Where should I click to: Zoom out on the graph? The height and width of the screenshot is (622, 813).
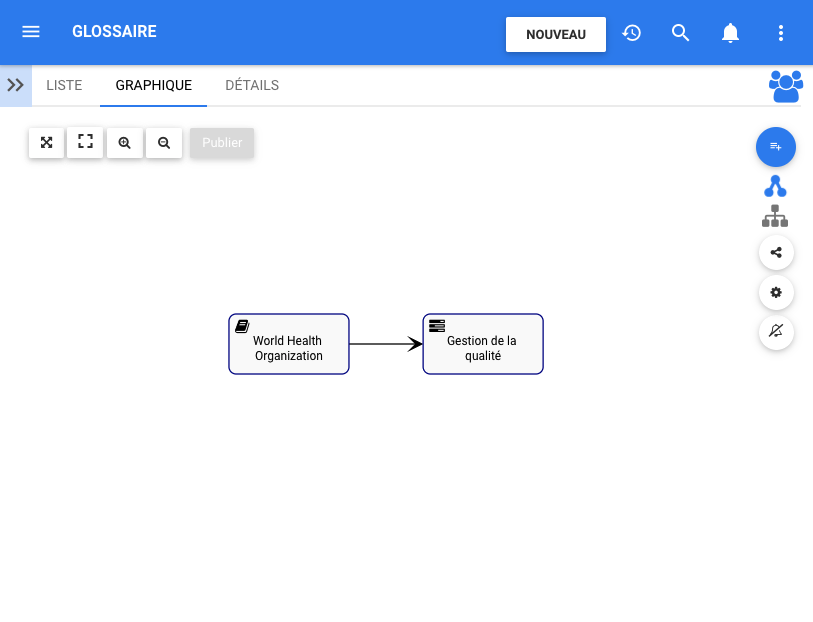click(164, 143)
